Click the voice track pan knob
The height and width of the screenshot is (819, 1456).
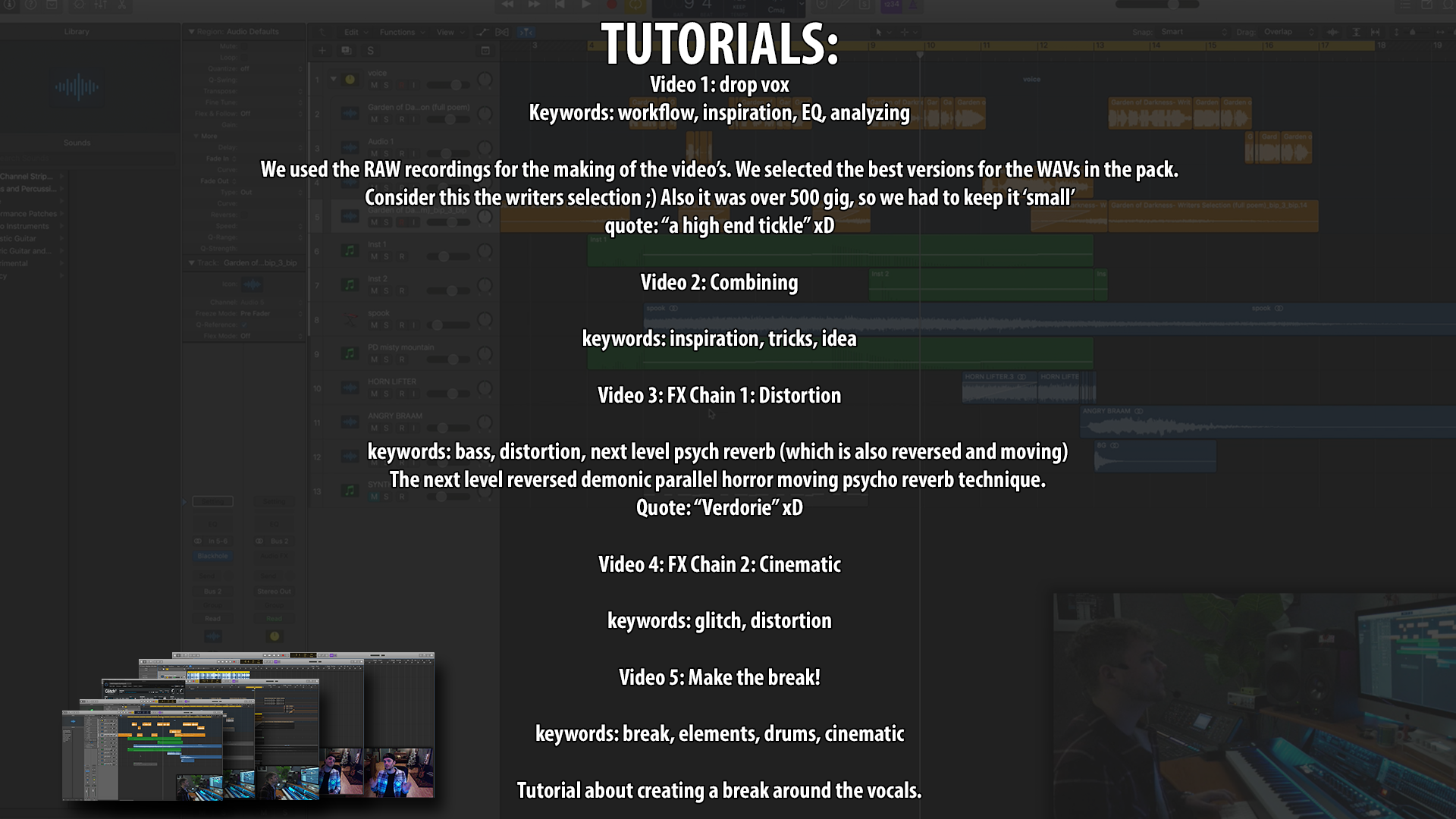[484, 80]
